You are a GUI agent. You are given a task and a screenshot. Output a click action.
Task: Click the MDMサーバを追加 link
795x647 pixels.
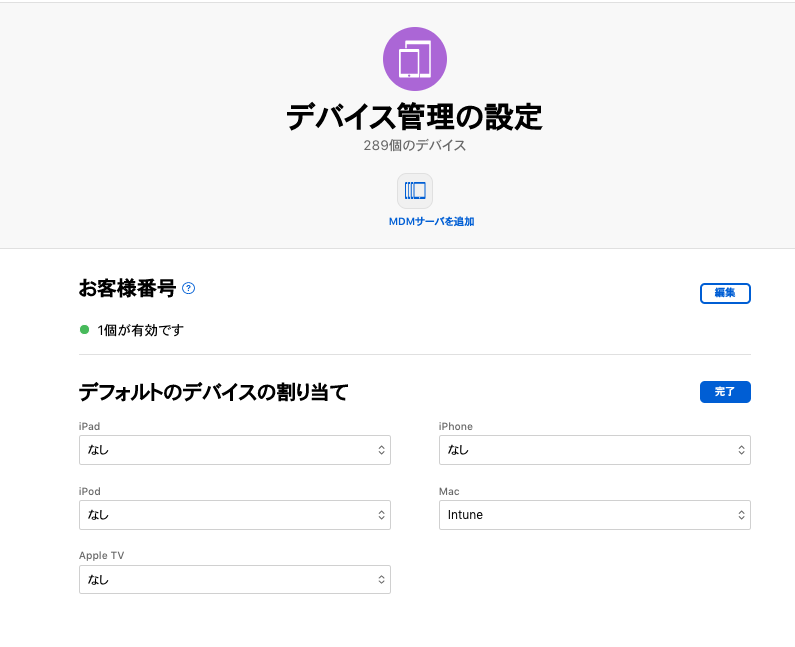431,222
